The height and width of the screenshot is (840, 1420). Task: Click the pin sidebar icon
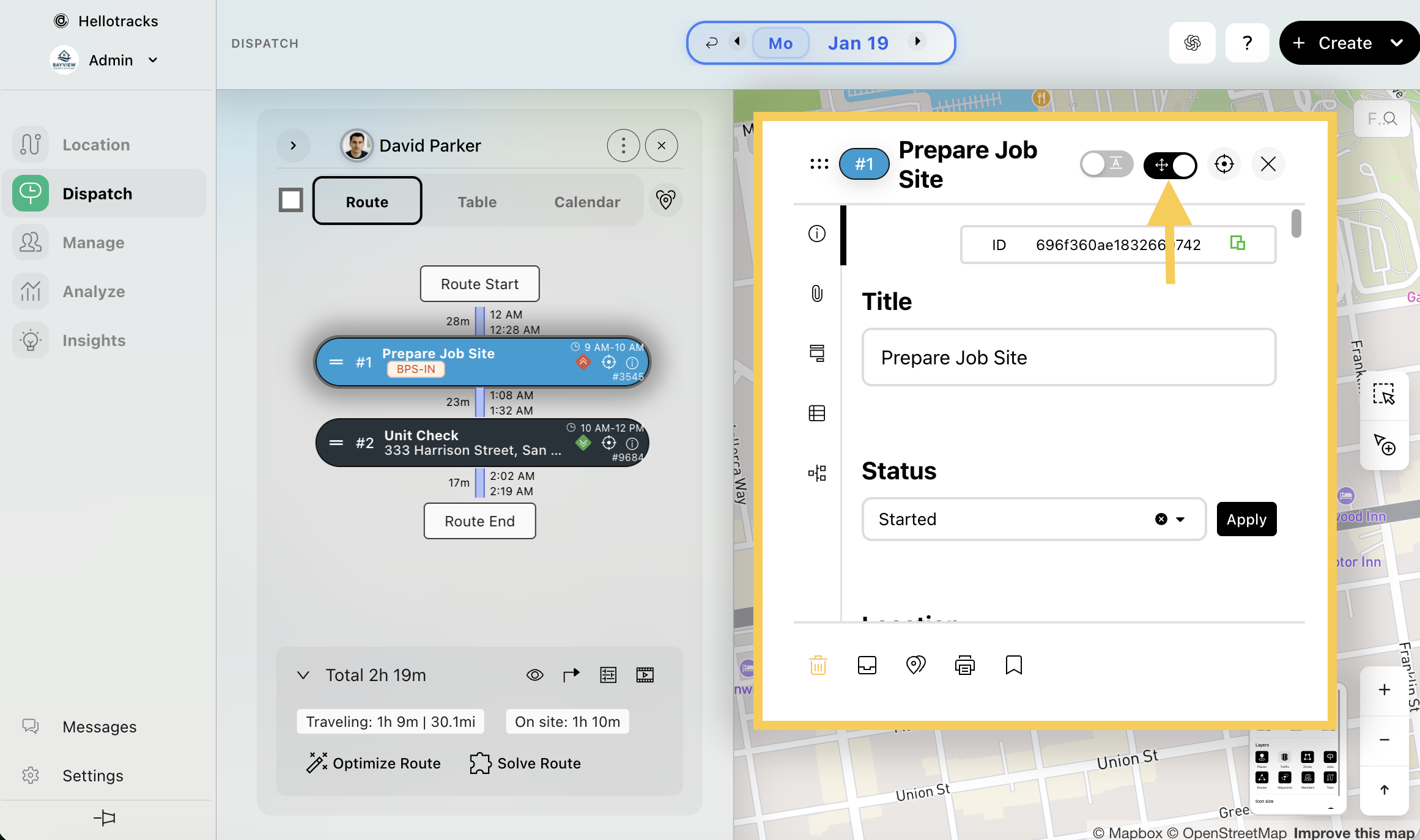(105, 817)
